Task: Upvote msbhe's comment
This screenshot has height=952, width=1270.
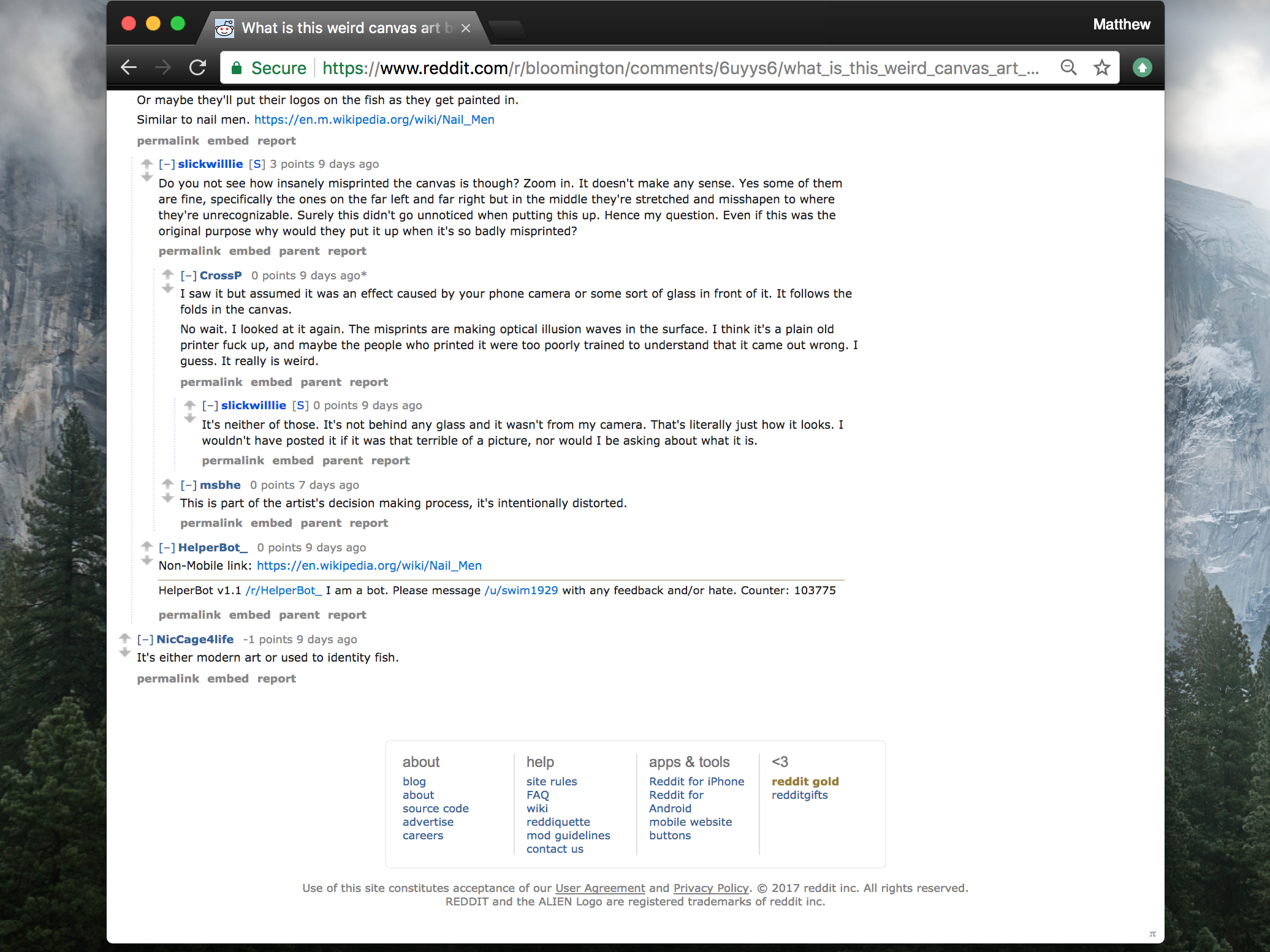Action: coord(168,485)
